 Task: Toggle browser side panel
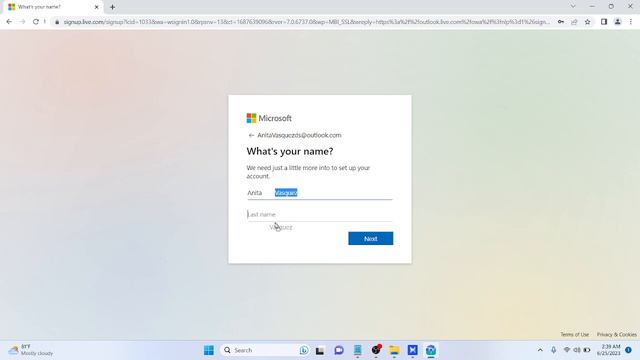point(604,22)
